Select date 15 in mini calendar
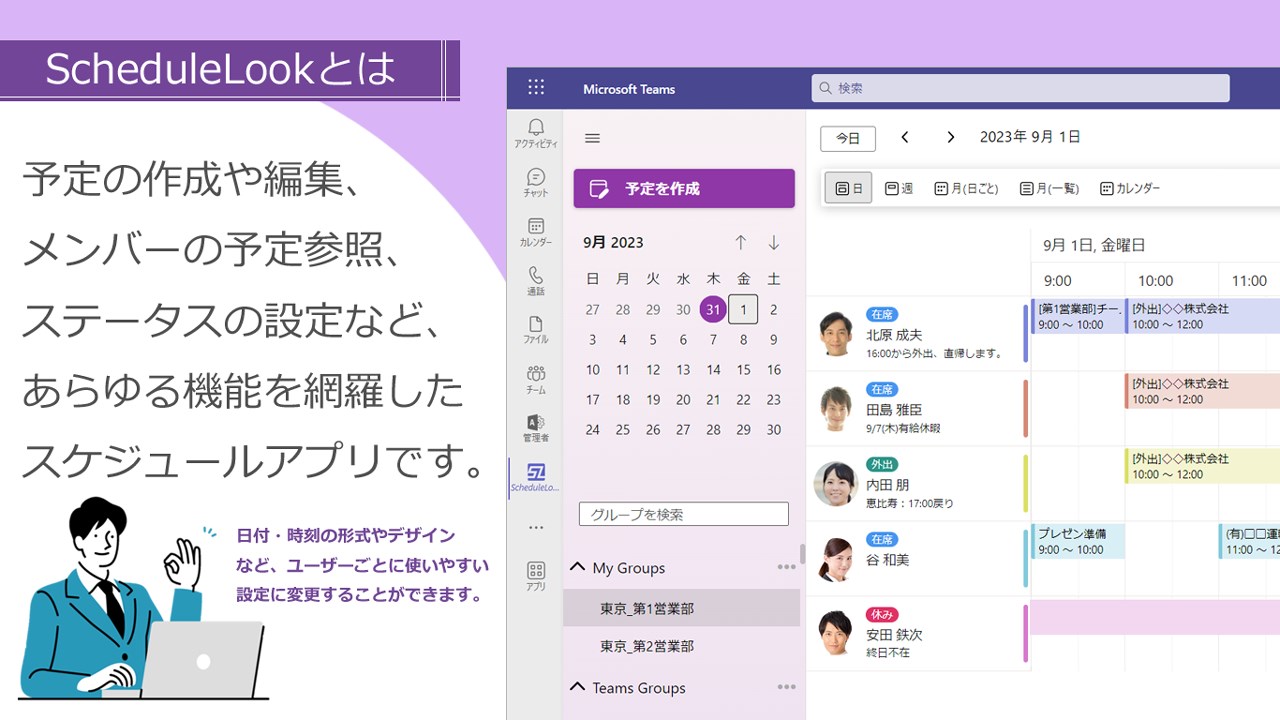The image size is (1280, 720). [x=743, y=370]
